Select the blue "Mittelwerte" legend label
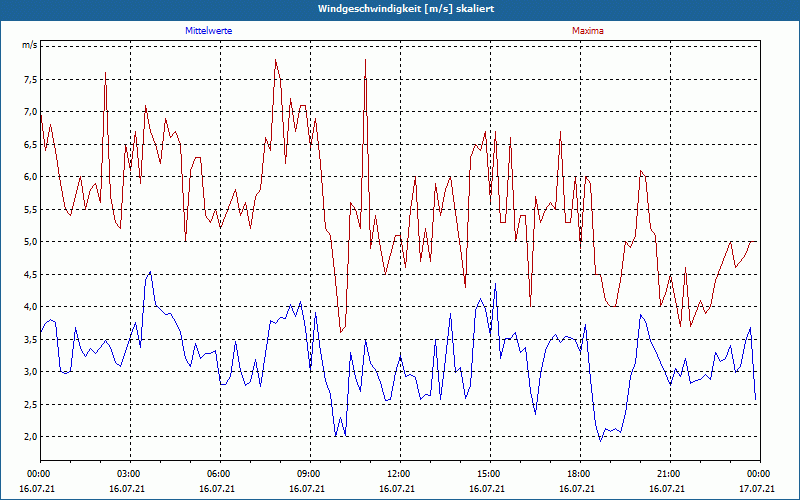Screen dimensions: 800x500 (x=209, y=31)
